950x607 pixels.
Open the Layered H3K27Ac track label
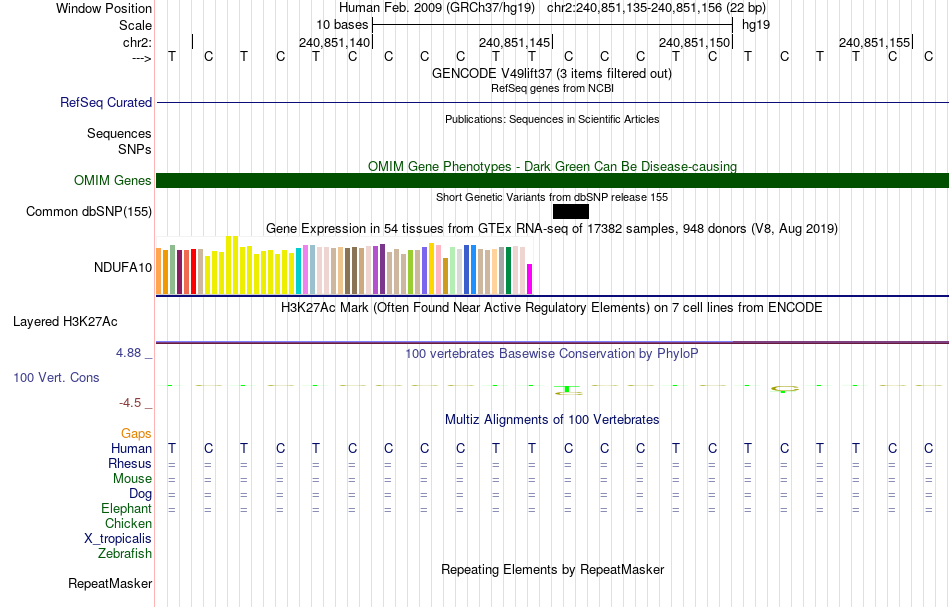[x=65, y=322]
